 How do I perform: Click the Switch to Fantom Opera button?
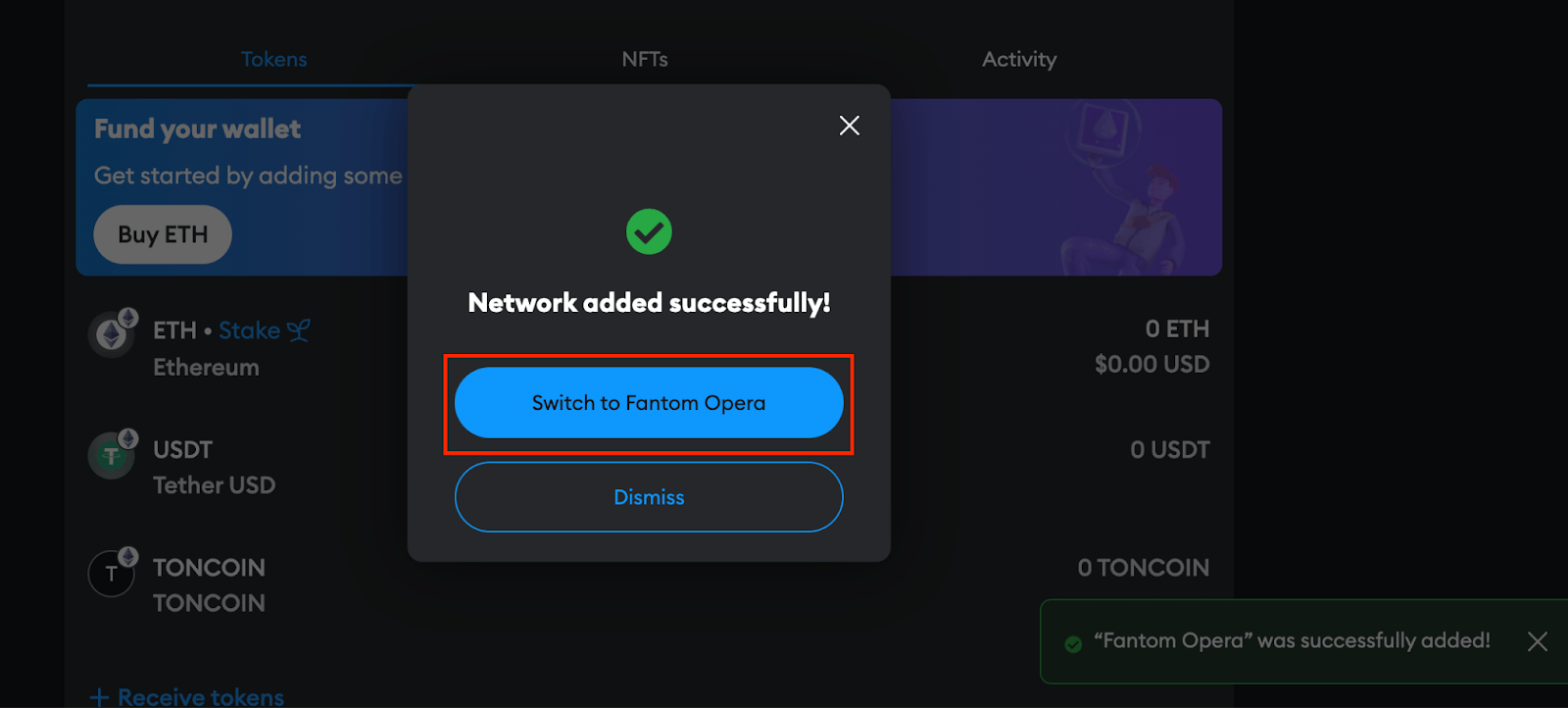[x=649, y=403]
